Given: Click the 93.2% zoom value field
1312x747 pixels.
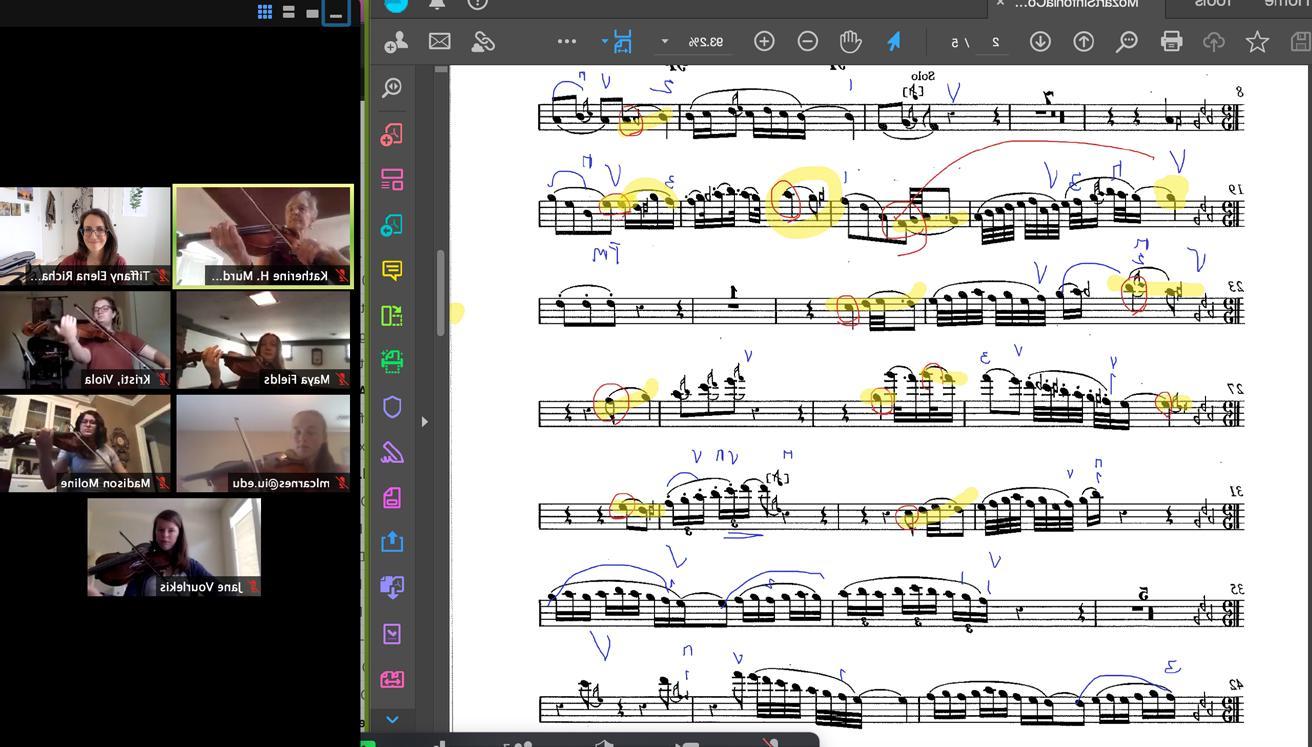Looking at the screenshot, I should (706, 41).
